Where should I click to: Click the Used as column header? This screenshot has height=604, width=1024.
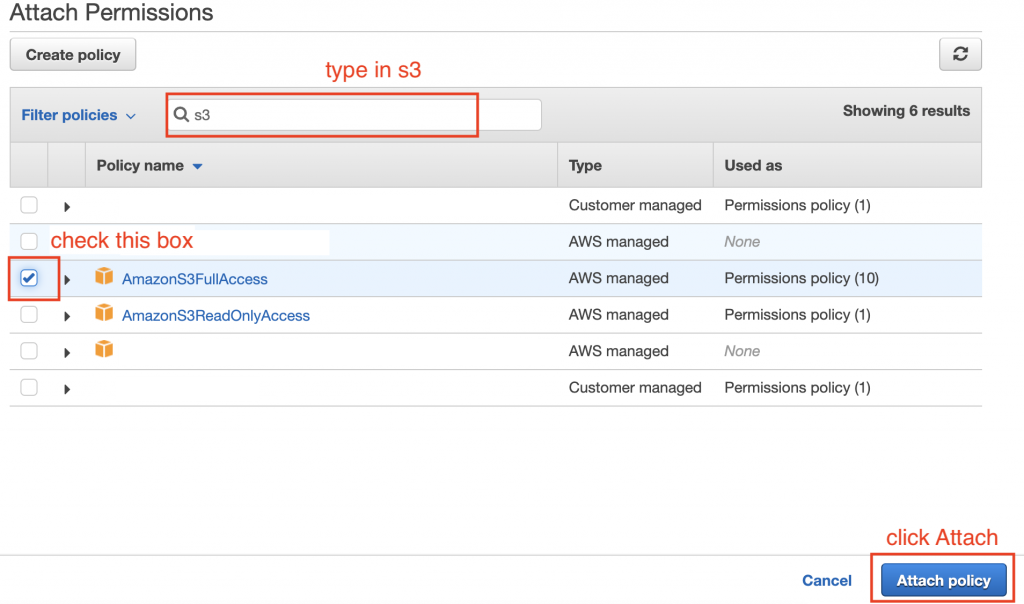point(753,166)
